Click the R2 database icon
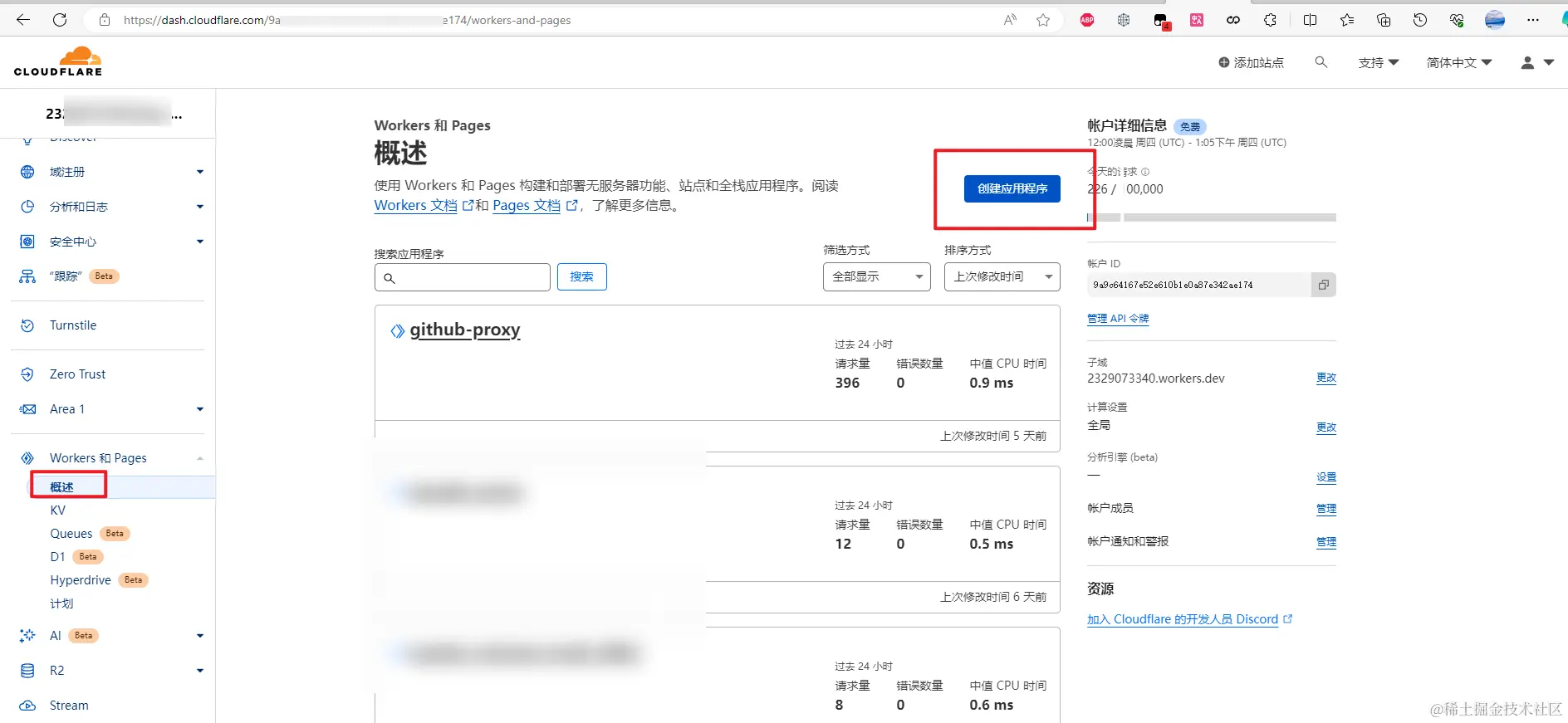 (27, 671)
